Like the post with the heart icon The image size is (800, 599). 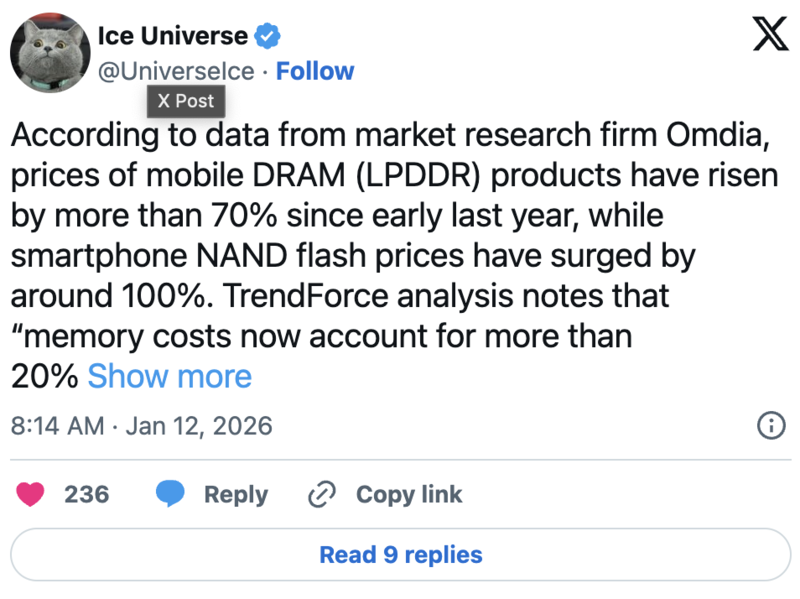[32, 494]
